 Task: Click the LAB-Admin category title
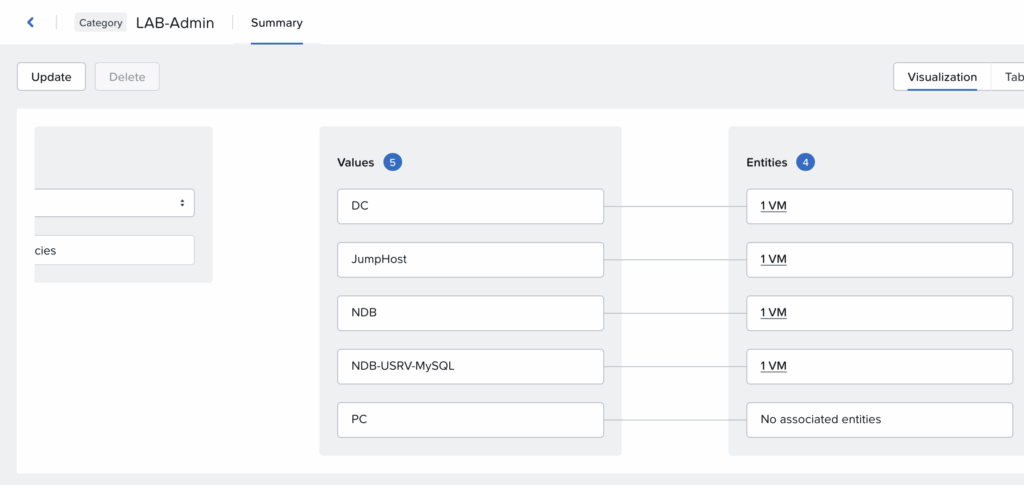tap(175, 23)
